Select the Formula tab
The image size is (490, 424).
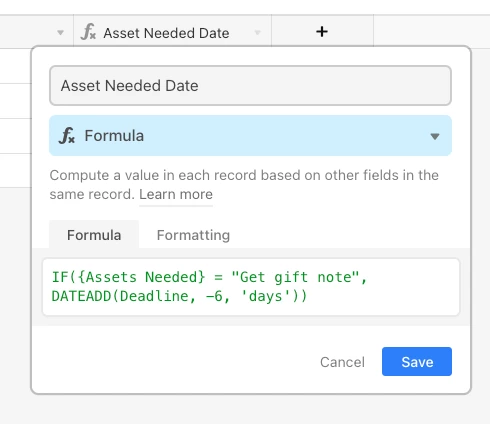coord(94,235)
